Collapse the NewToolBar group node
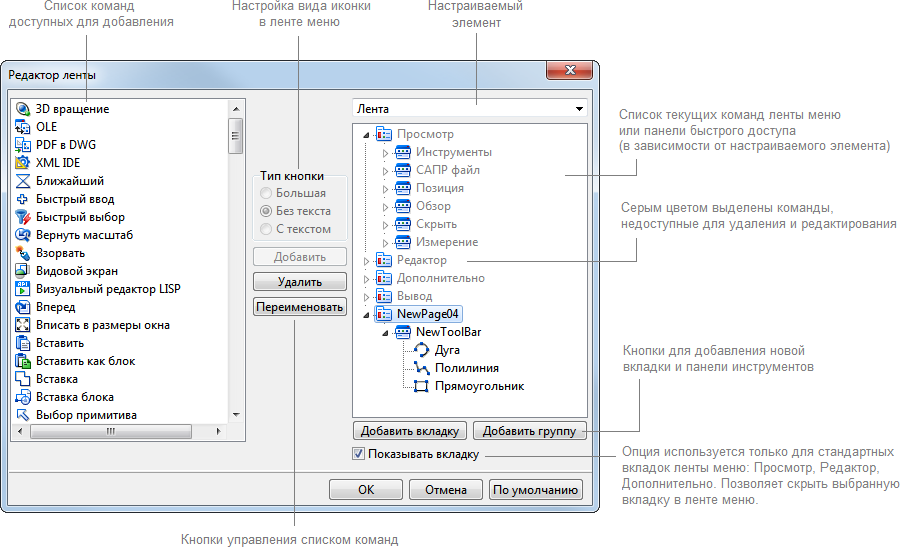 click(x=385, y=333)
